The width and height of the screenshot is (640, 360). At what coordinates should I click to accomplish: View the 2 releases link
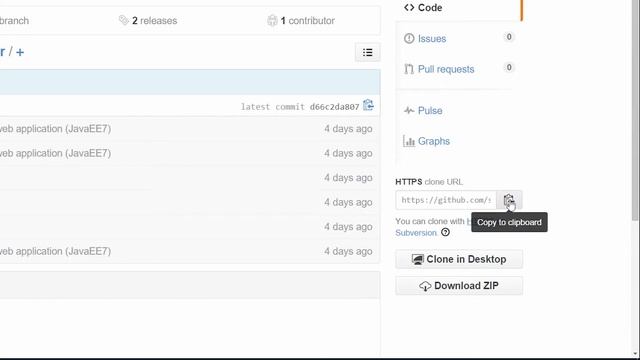click(x=154, y=21)
